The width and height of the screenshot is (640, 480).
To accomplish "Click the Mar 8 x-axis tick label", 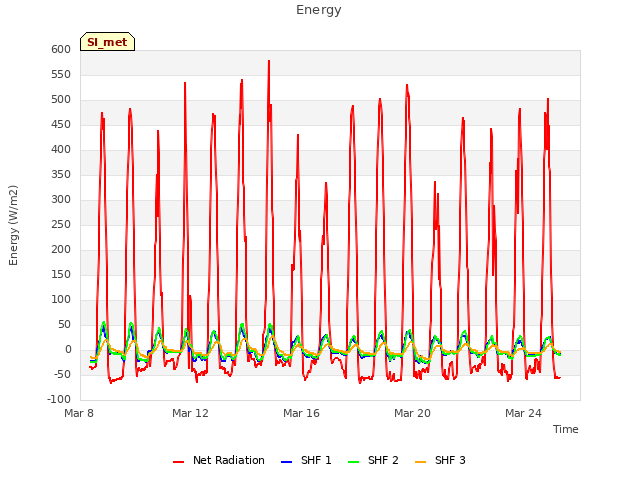I will [x=79, y=413].
